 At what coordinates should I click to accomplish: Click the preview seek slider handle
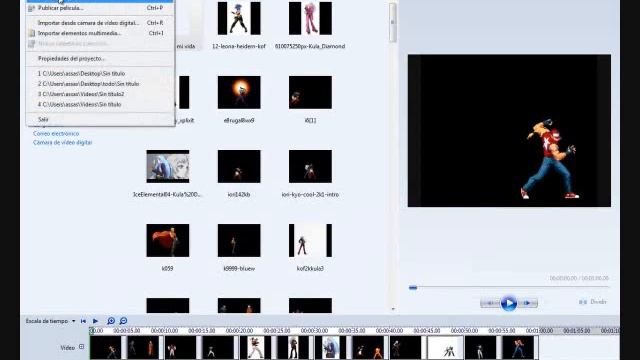[x=413, y=288]
